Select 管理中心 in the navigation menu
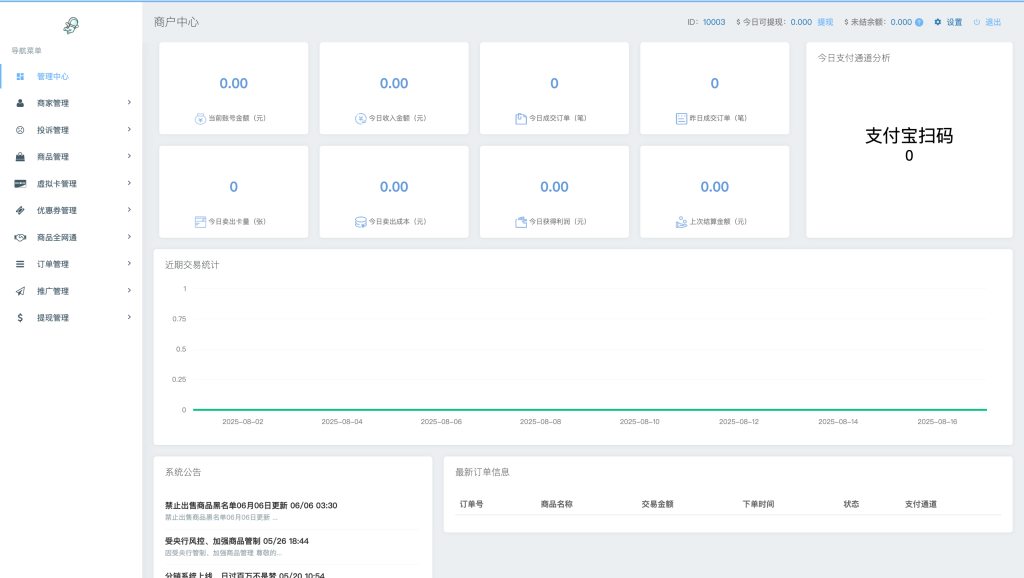The height and width of the screenshot is (578, 1024). (55, 76)
